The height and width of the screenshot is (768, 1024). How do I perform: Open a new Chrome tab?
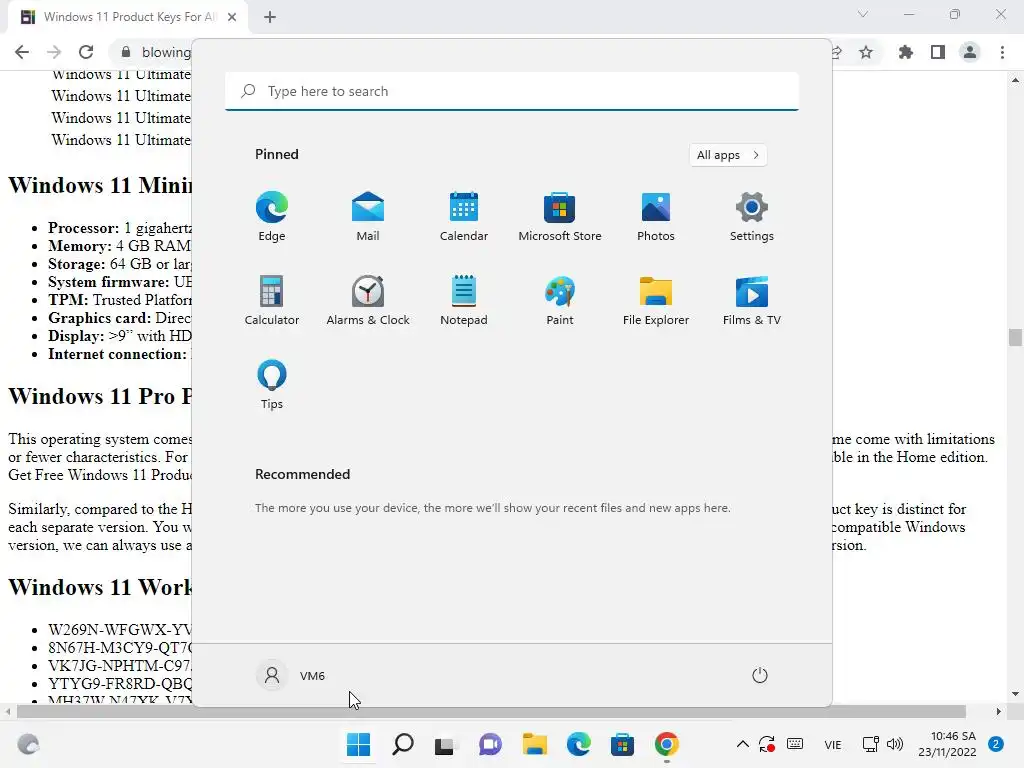pyautogui.click(x=270, y=17)
